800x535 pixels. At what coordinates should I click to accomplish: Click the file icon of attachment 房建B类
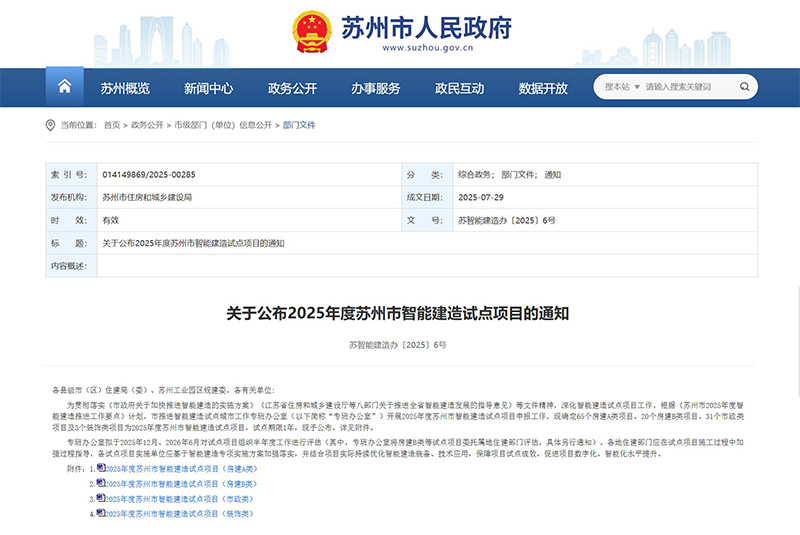point(101,482)
